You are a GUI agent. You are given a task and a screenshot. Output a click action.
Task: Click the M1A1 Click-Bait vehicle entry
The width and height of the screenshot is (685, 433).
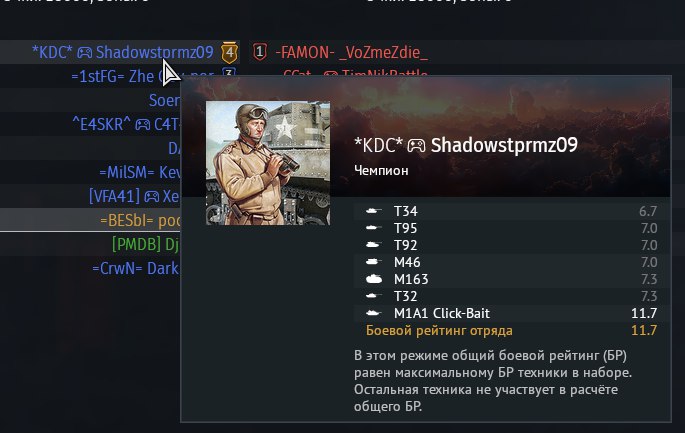[x=512, y=313]
